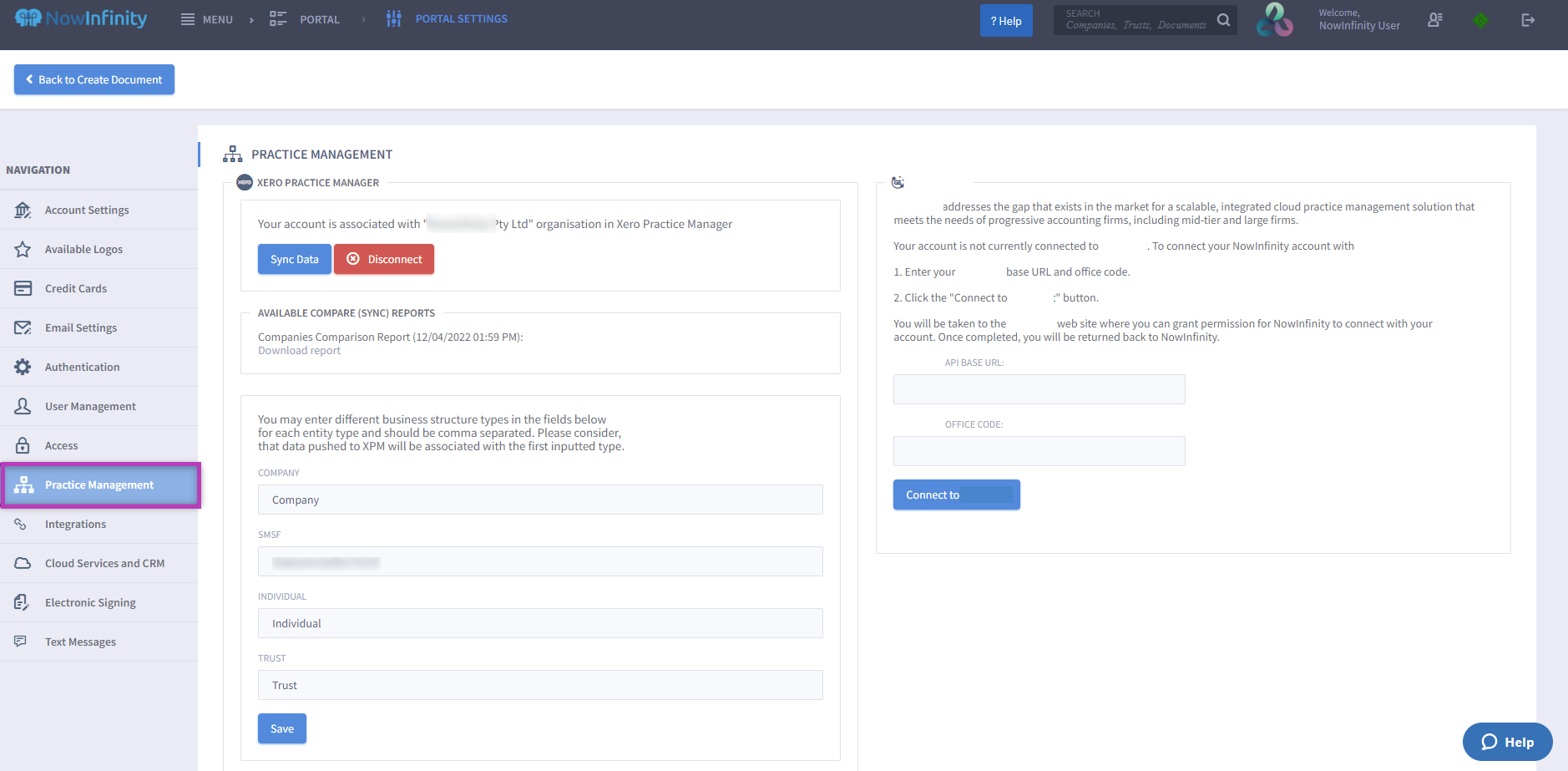Screen dimensions: 1568x771
Task: Click the green diamond status icon
Action: coord(1481,19)
